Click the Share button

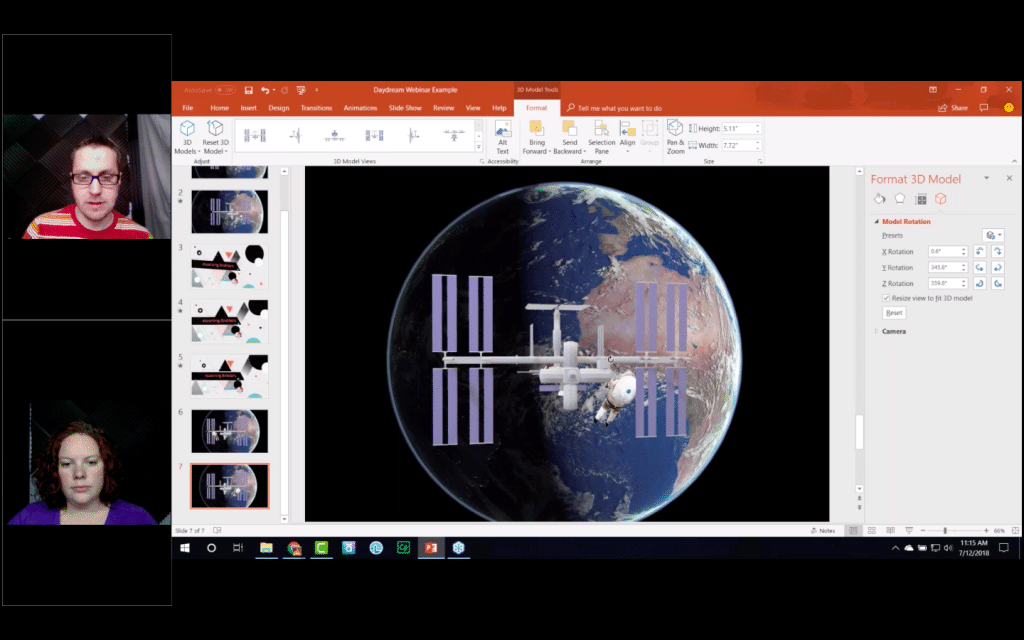[953, 108]
